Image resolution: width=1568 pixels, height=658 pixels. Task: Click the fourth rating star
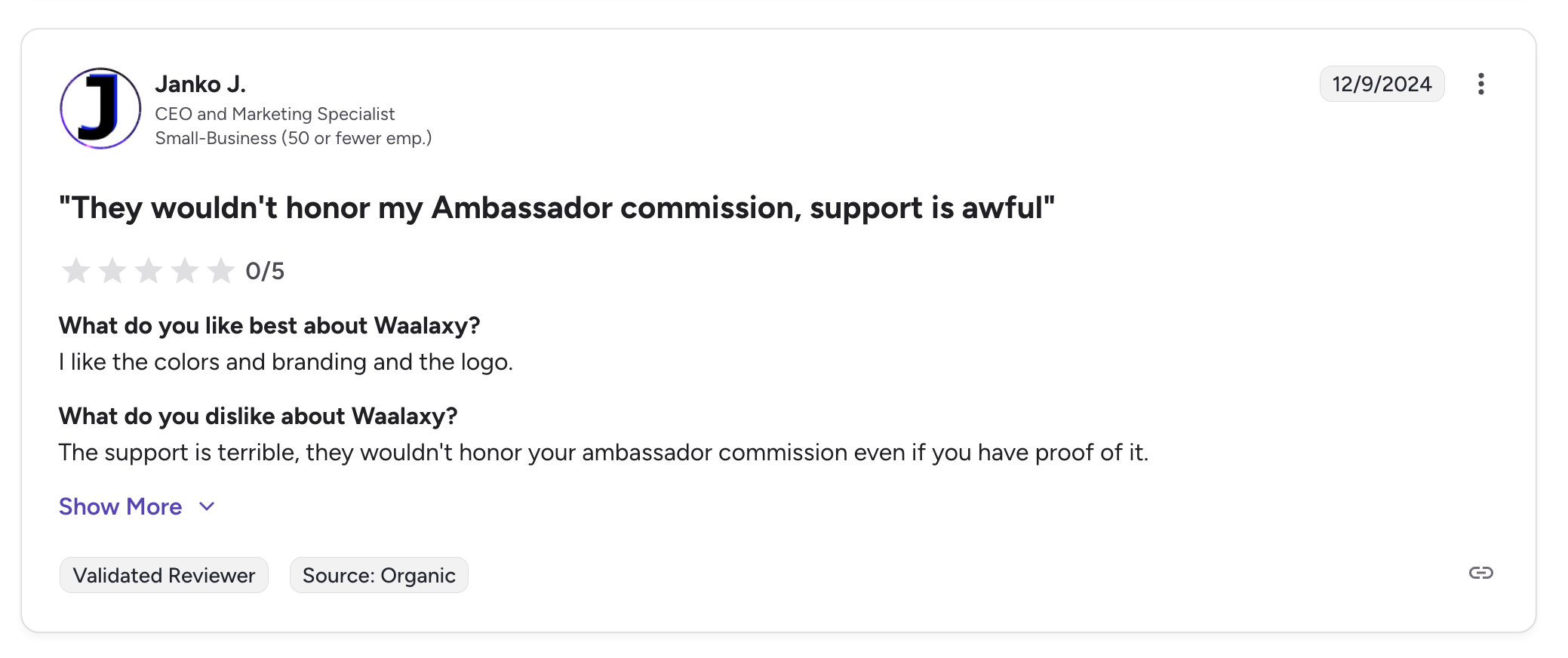tap(185, 271)
